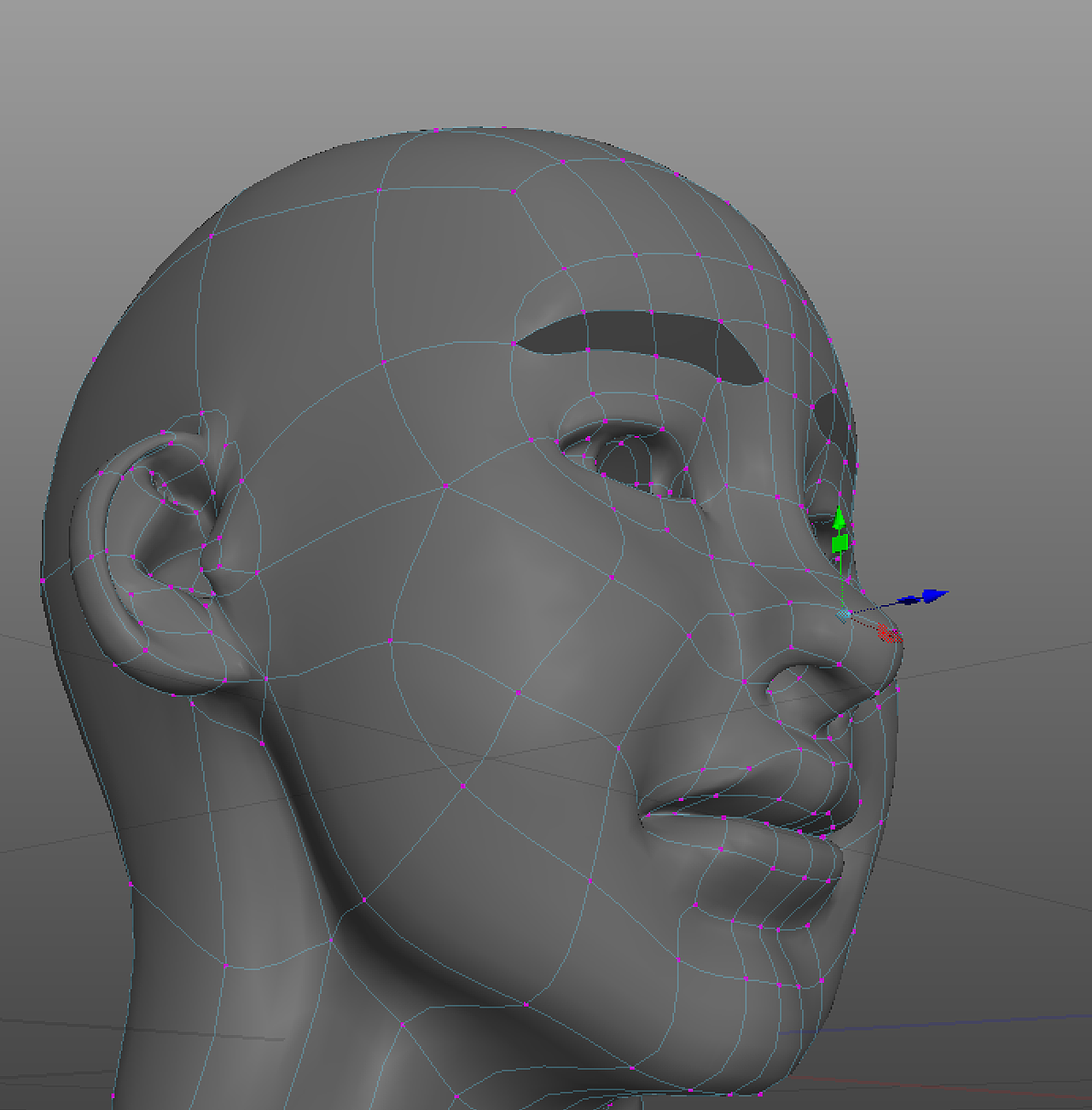Select the blue Z-axis arrow tip
This screenshot has height=1110, width=1092.
(935, 595)
